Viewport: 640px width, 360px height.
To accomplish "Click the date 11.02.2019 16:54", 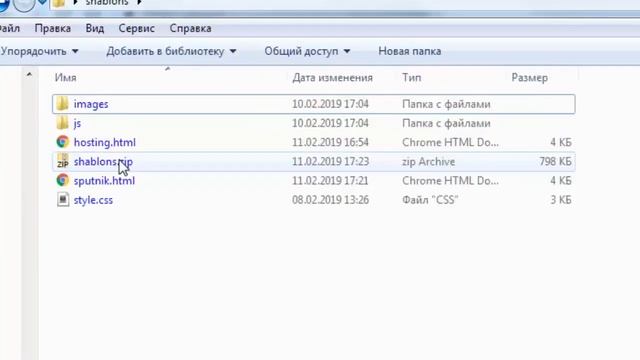I will click(x=330, y=142).
